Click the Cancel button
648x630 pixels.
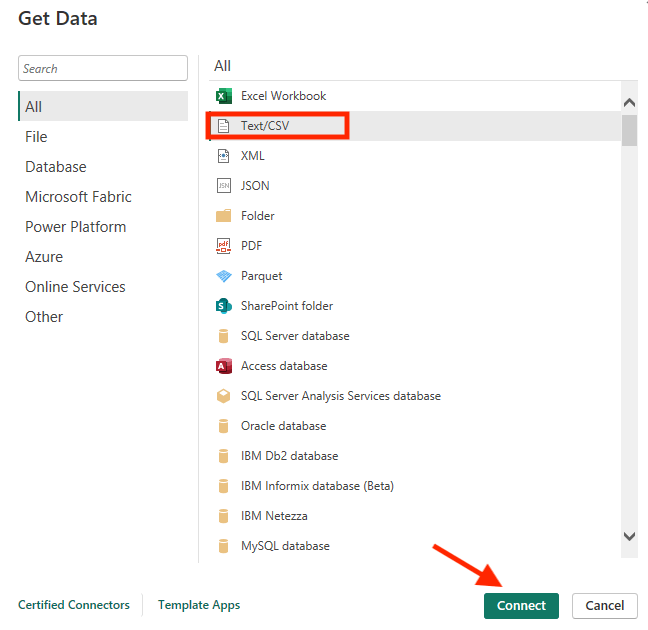pyautogui.click(x=605, y=606)
